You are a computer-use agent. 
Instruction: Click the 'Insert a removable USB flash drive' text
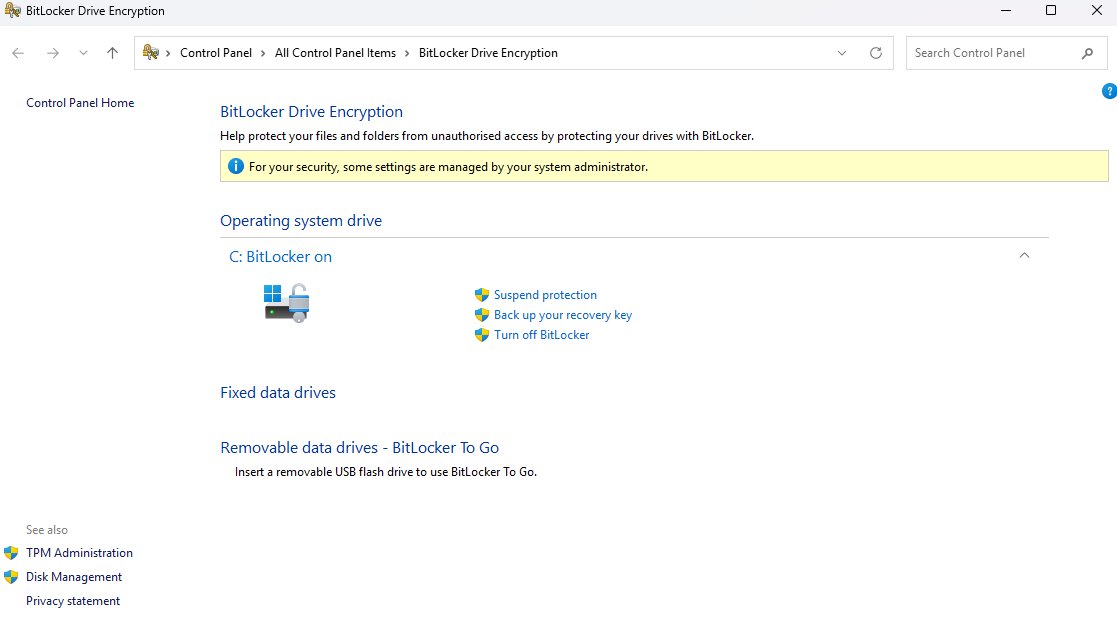click(x=386, y=471)
